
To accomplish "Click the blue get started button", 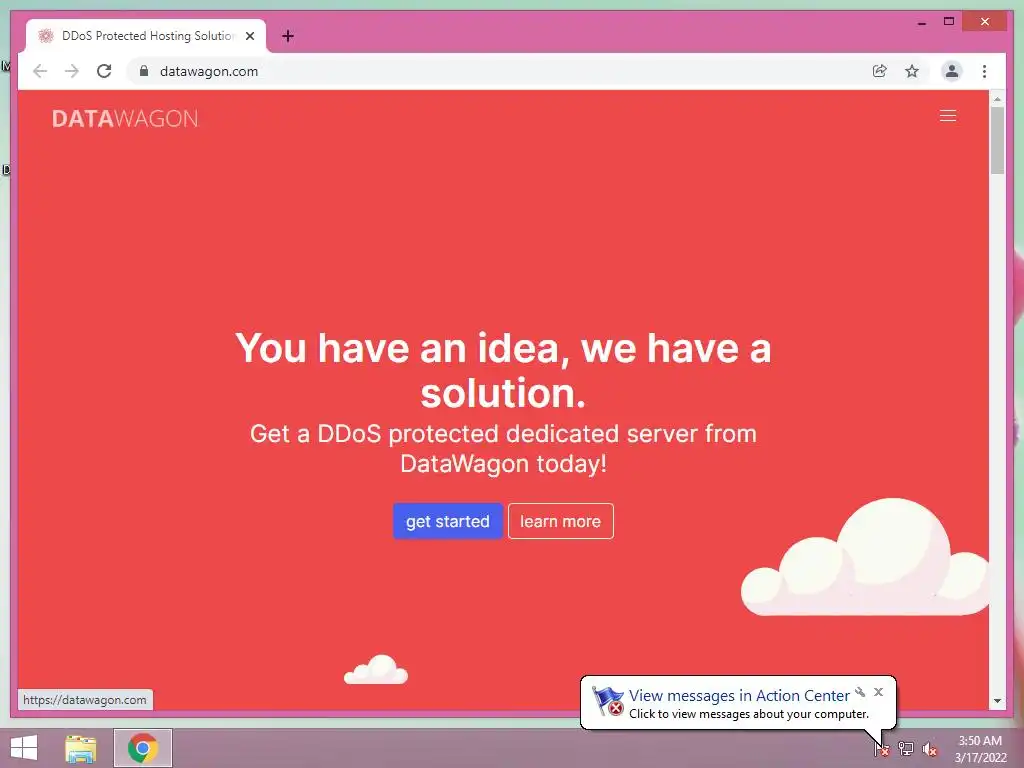I will pyautogui.click(x=447, y=521).
